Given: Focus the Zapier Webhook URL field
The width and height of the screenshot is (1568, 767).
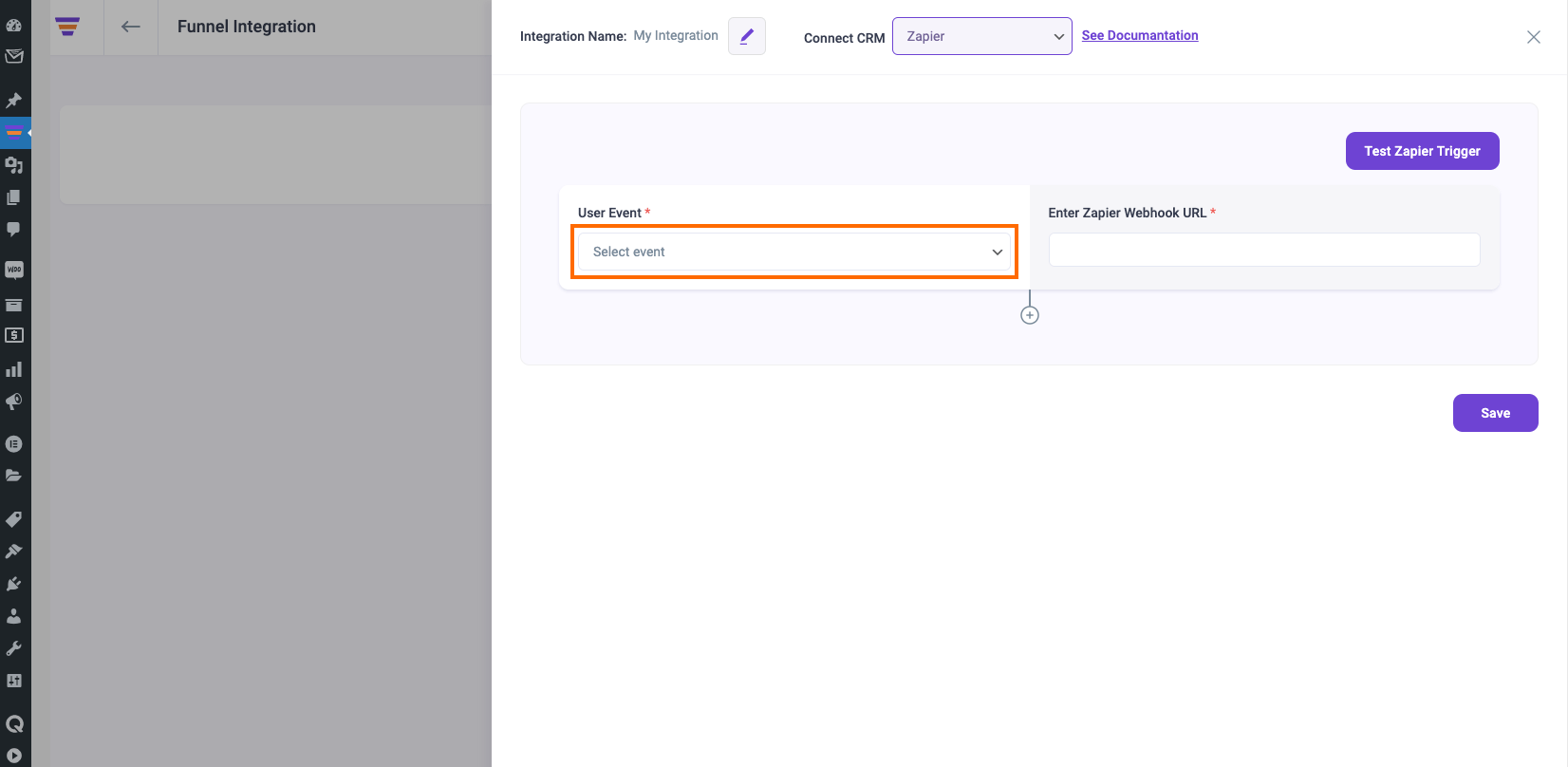Looking at the screenshot, I should coord(1264,250).
